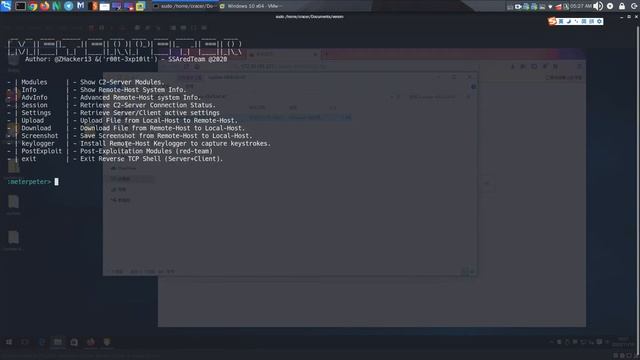Click the PostExploit command row
Viewport: 640px width, 360px height.
pos(110,151)
